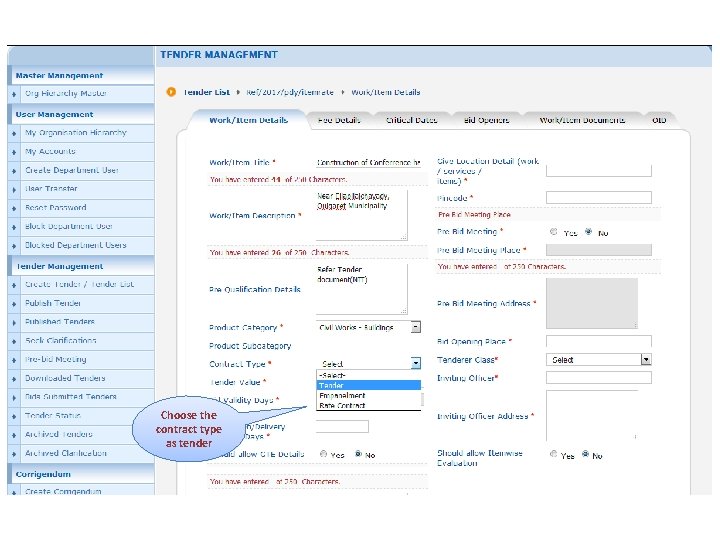Click the Master Management section header
Viewport: 720px width, 540px height.
pyautogui.click(x=81, y=75)
